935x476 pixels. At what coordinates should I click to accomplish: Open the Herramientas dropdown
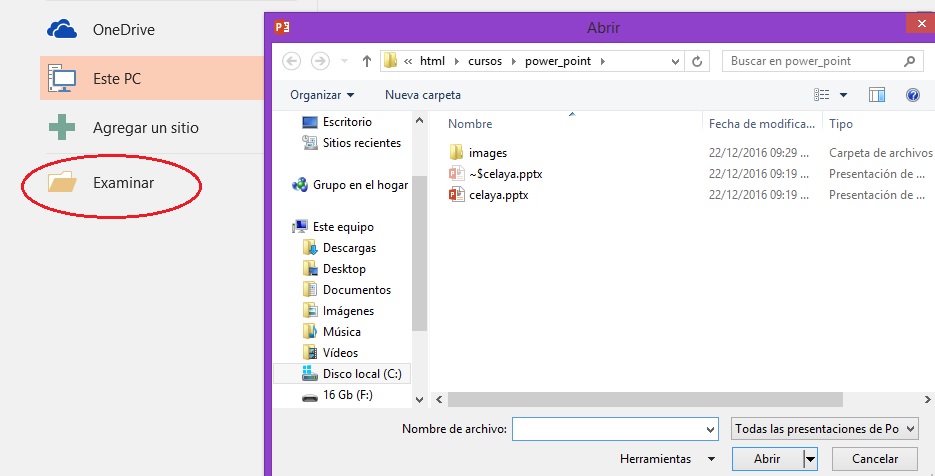[667, 459]
